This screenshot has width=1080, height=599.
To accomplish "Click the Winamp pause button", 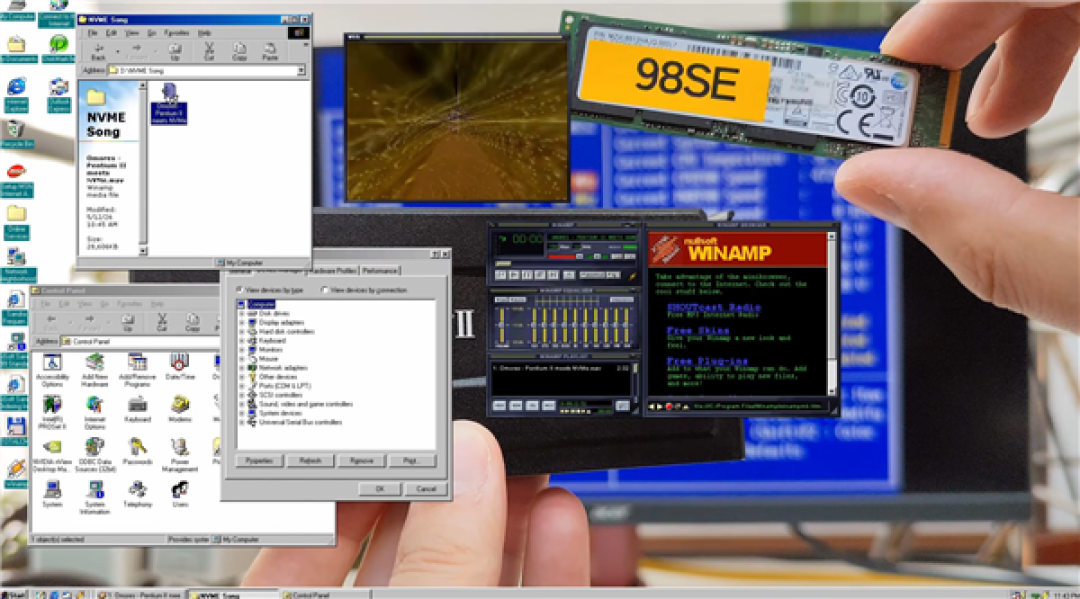I will [x=527, y=275].
